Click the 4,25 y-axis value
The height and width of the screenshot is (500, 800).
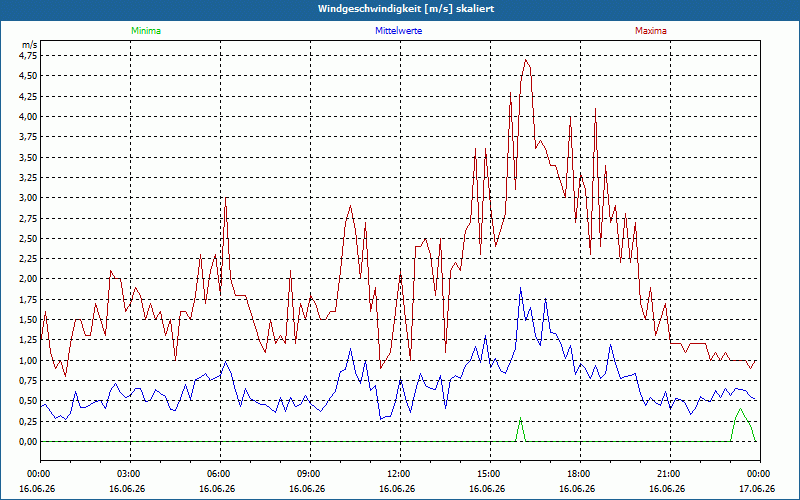(x=28, y=96)
